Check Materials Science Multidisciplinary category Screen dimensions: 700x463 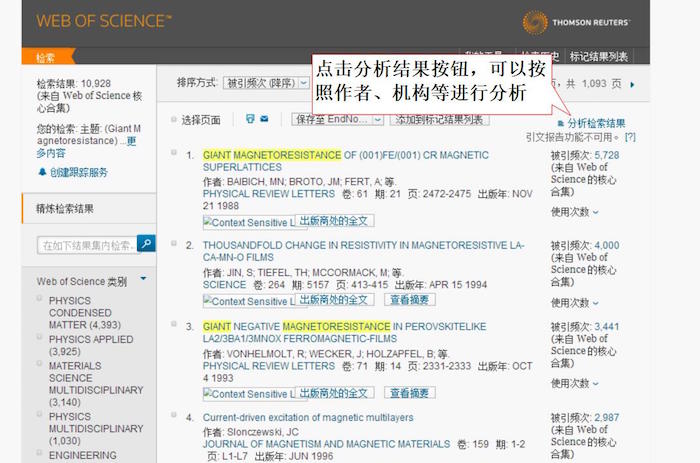(x=39, y=363)
